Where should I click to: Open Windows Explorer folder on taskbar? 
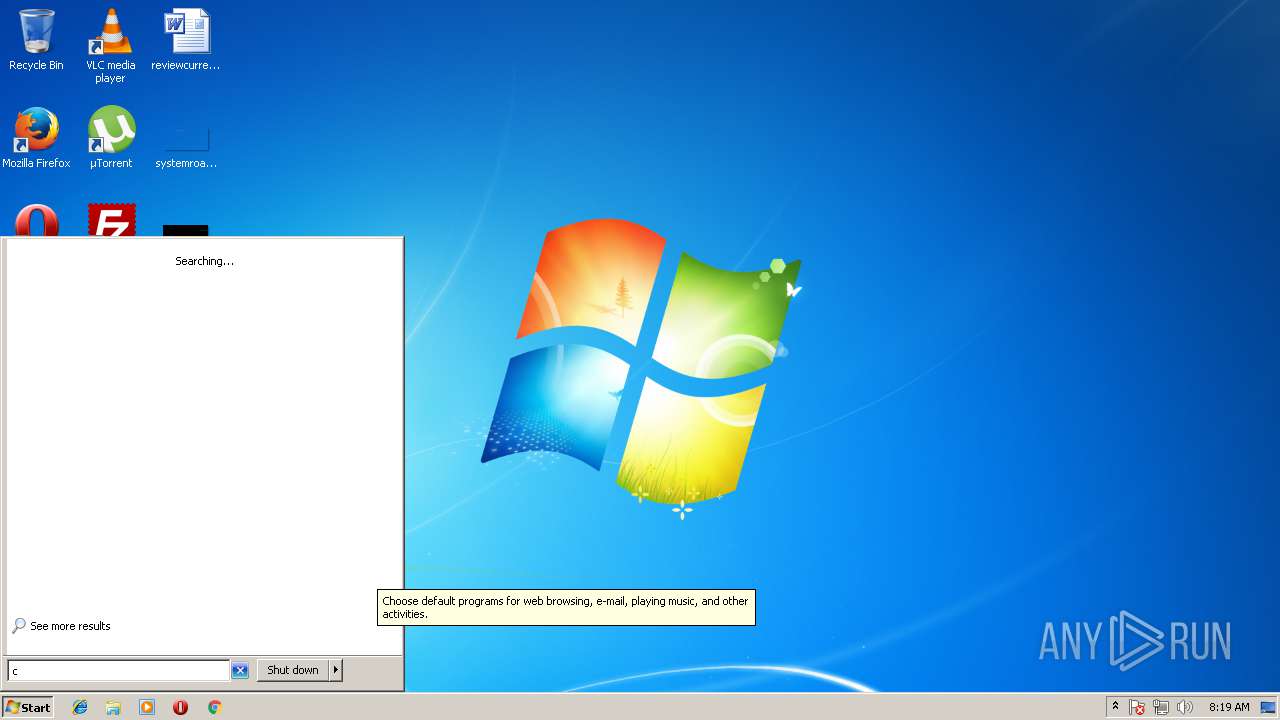[113, 707]
